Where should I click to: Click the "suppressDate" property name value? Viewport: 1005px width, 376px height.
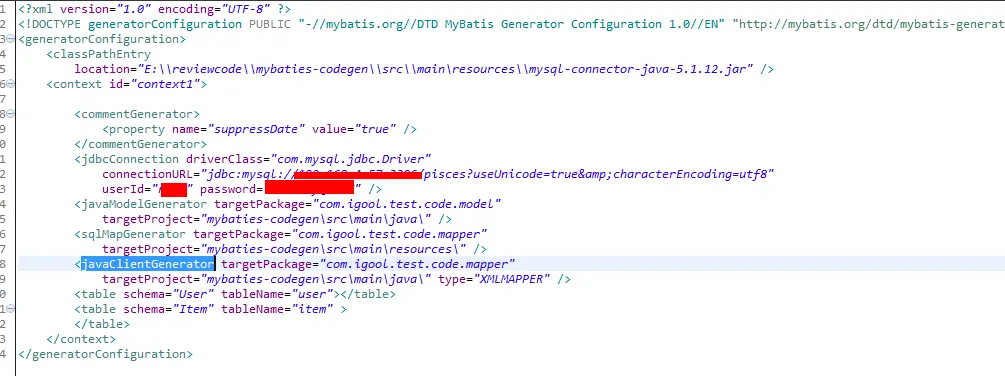tap(257, 129)
